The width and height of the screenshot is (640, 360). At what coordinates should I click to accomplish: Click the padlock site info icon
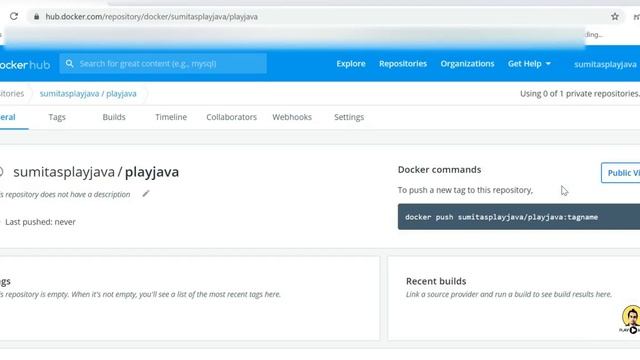pos(36,17)
